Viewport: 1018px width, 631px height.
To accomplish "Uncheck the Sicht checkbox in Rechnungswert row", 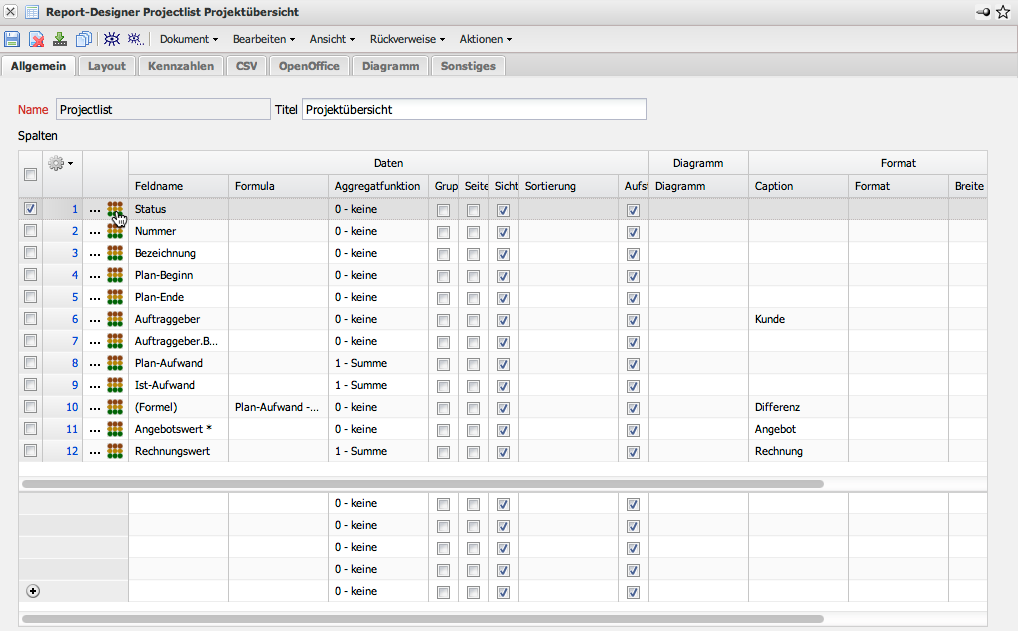I will [503, 451].
